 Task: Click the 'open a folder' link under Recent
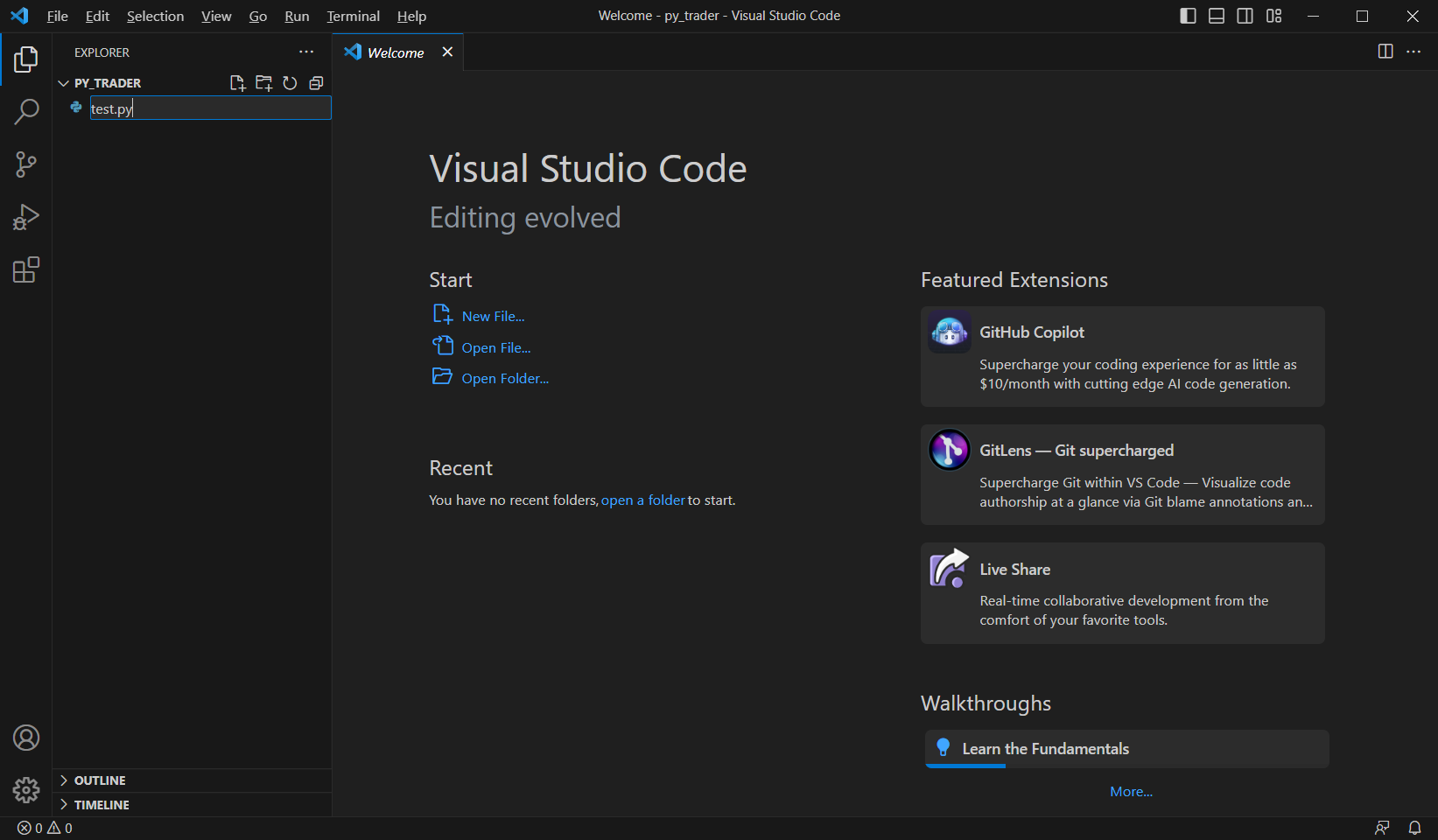642,500
